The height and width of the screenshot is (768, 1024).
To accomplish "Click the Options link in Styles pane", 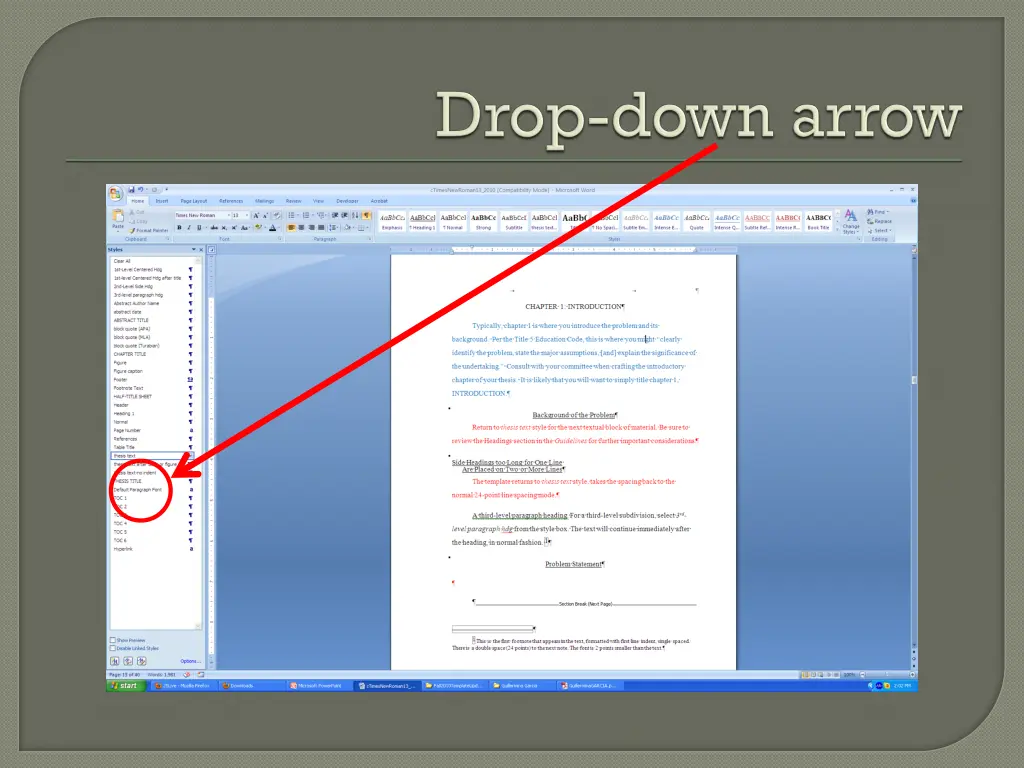I will coord(189,661).
